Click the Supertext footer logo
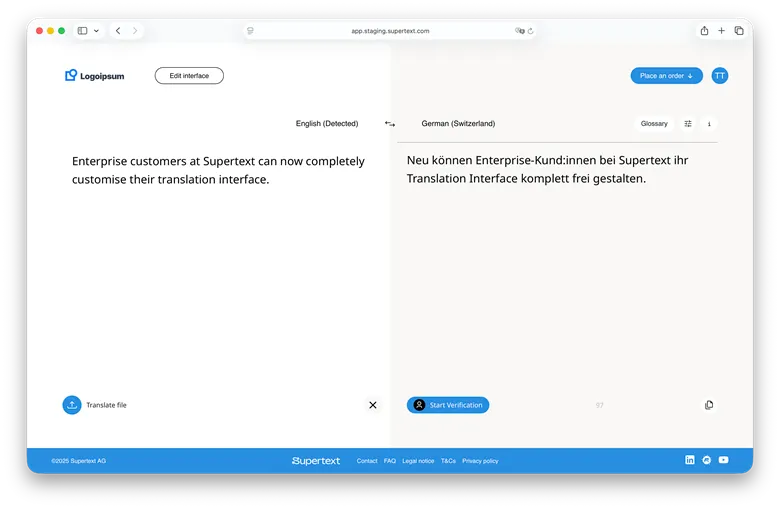The width and height of the screenshot is (780, 509). (x=316, y=461)
